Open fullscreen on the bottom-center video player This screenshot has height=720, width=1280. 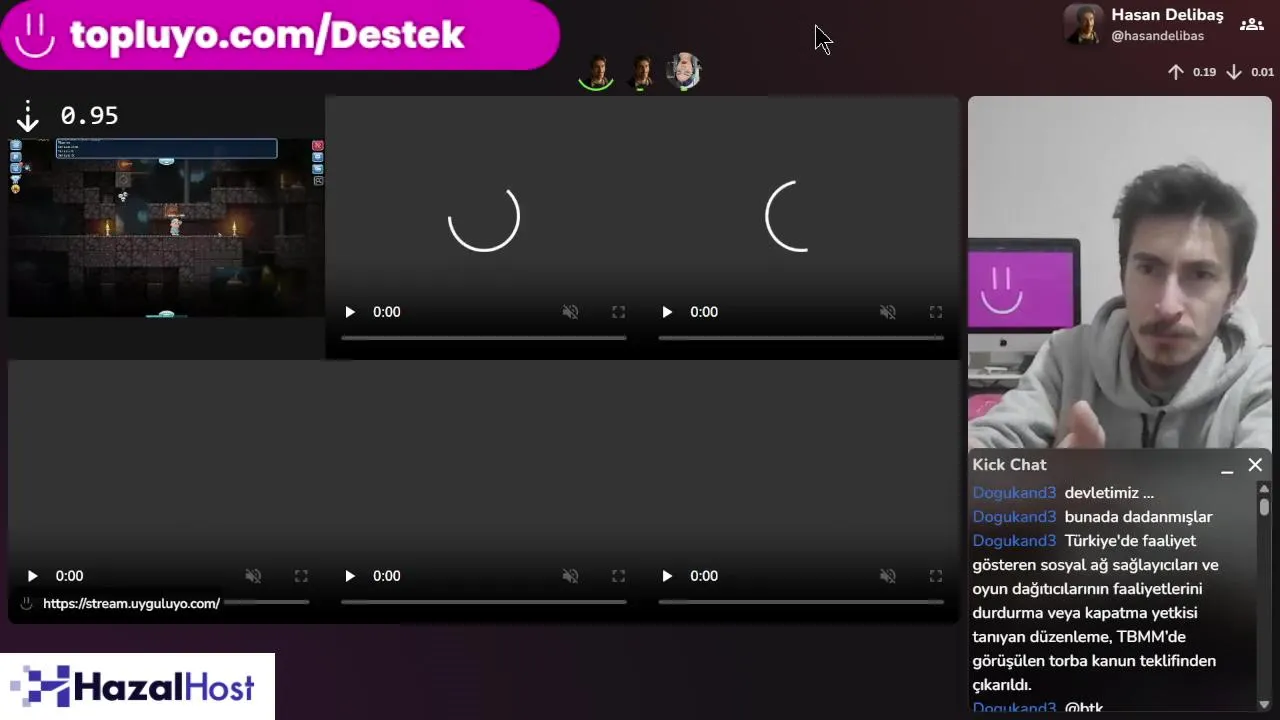pyautogui.click(x=618, y=576)
